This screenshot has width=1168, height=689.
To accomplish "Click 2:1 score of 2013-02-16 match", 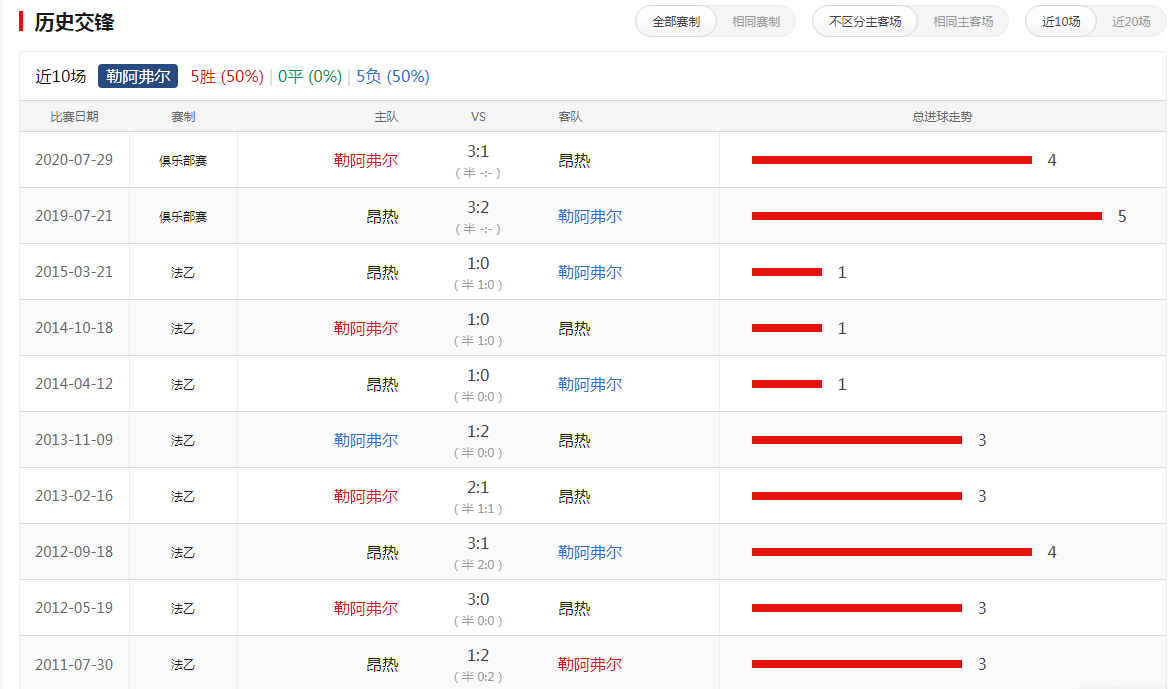I will [478, 487].
